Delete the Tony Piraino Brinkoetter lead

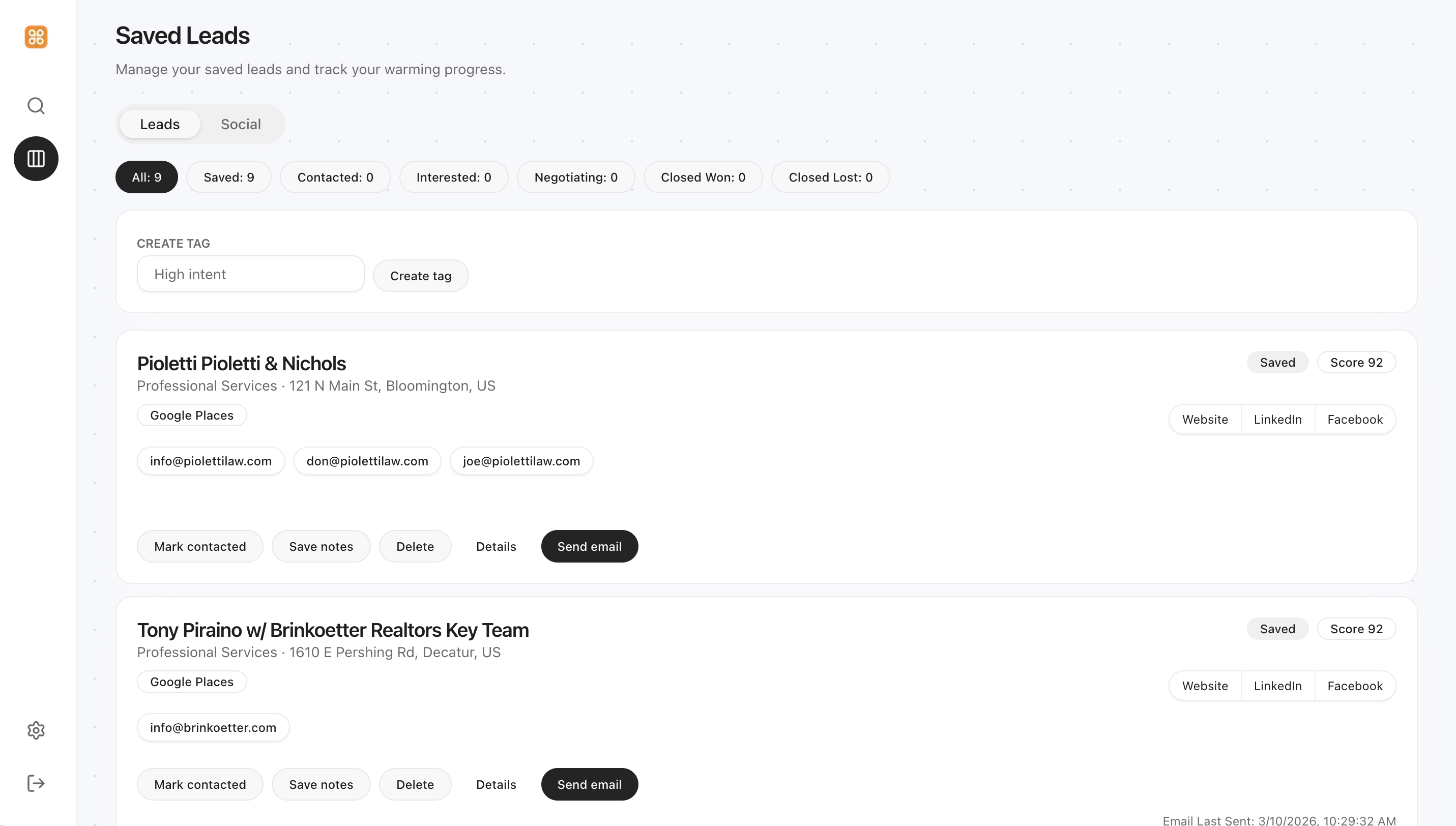tap(415, 785)
